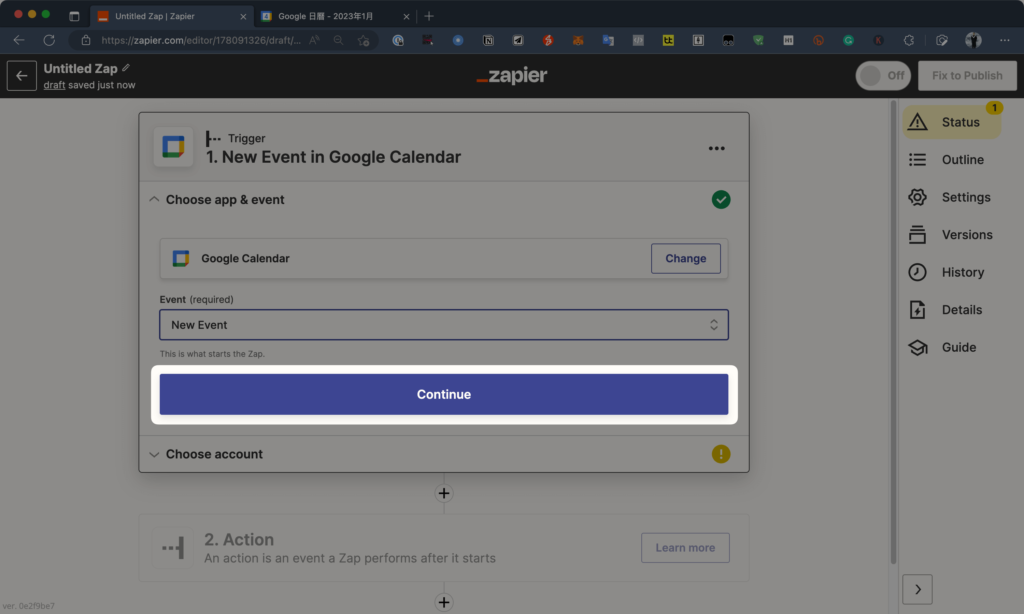Add page to favorites star icon
This screenshot has width=1024, height=614.
tap(364, 40)
